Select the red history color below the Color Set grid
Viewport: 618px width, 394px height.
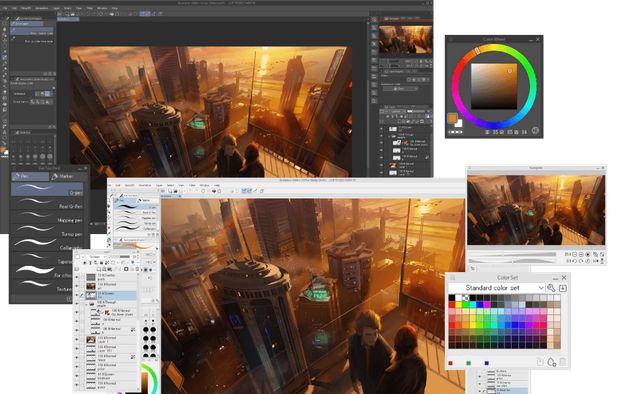coord(450,363)
